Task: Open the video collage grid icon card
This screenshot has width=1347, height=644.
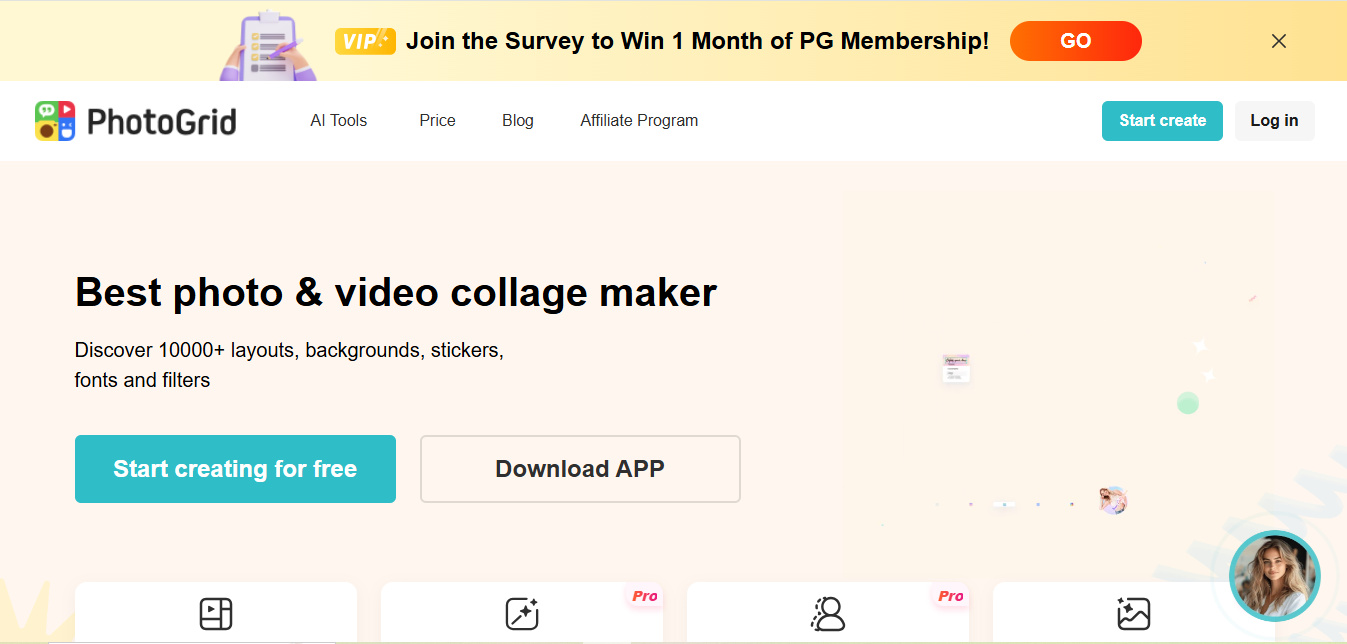Action: tap(216, 613)
